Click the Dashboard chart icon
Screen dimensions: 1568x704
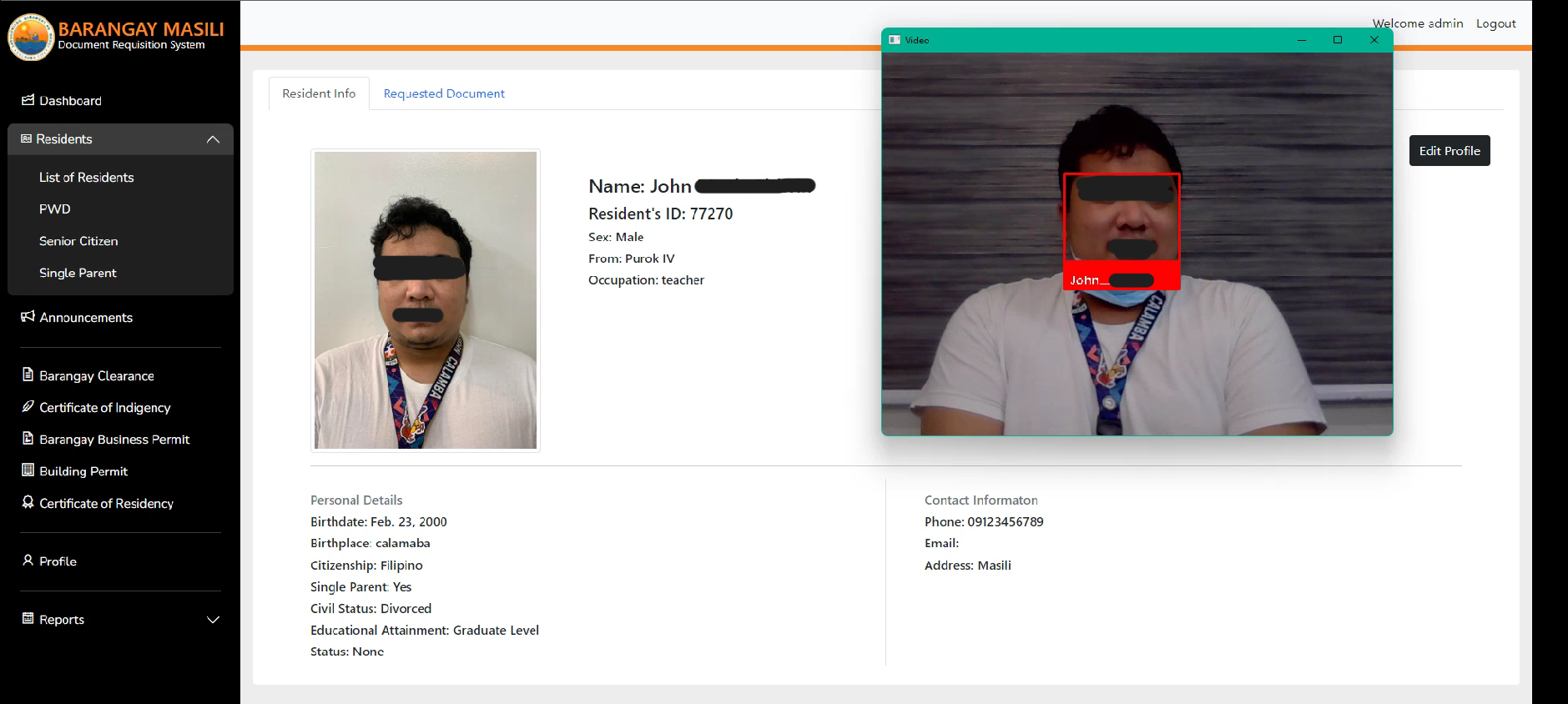click(x=28, y=100)
